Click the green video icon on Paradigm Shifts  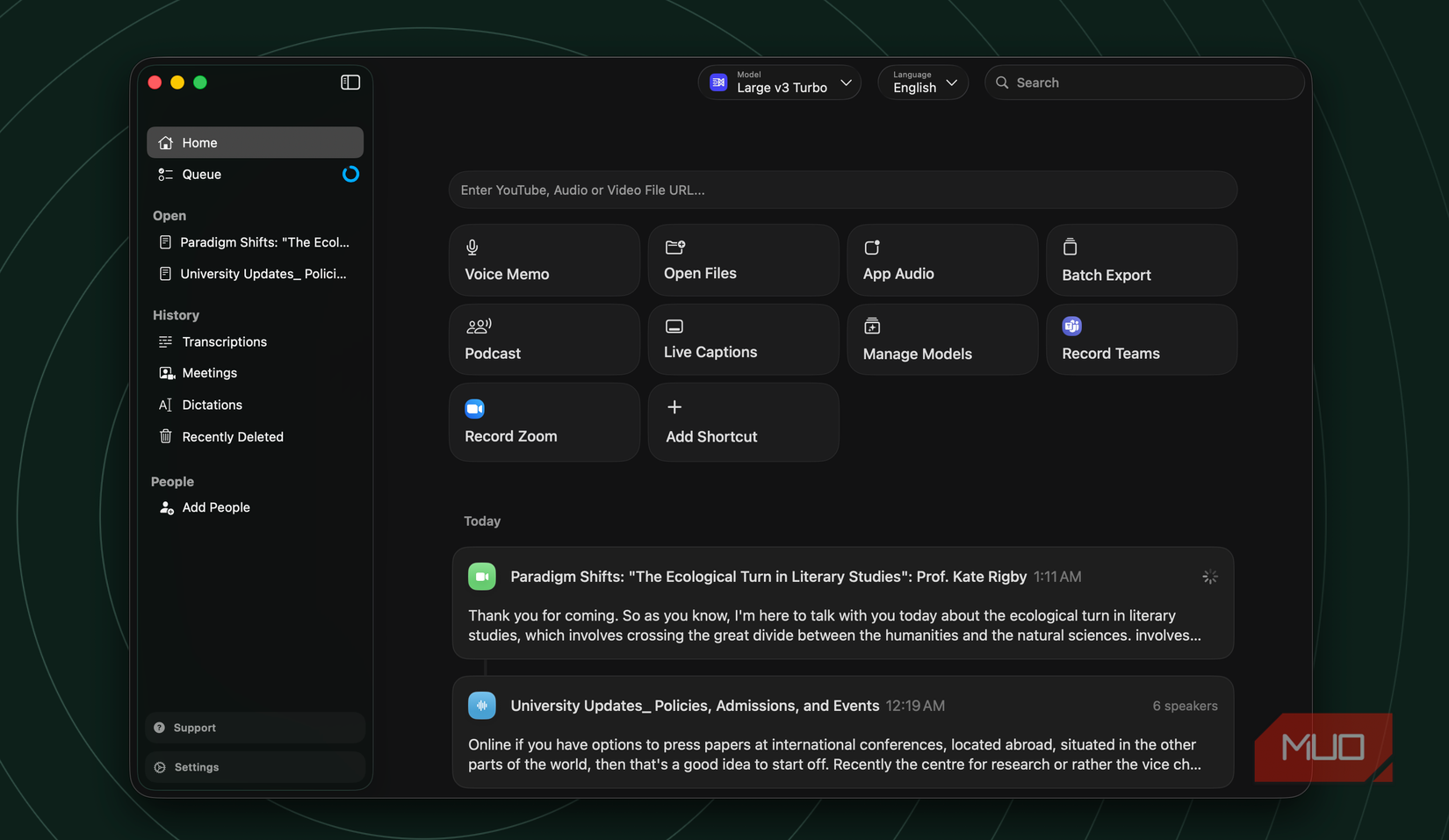[x=482, y=577]
